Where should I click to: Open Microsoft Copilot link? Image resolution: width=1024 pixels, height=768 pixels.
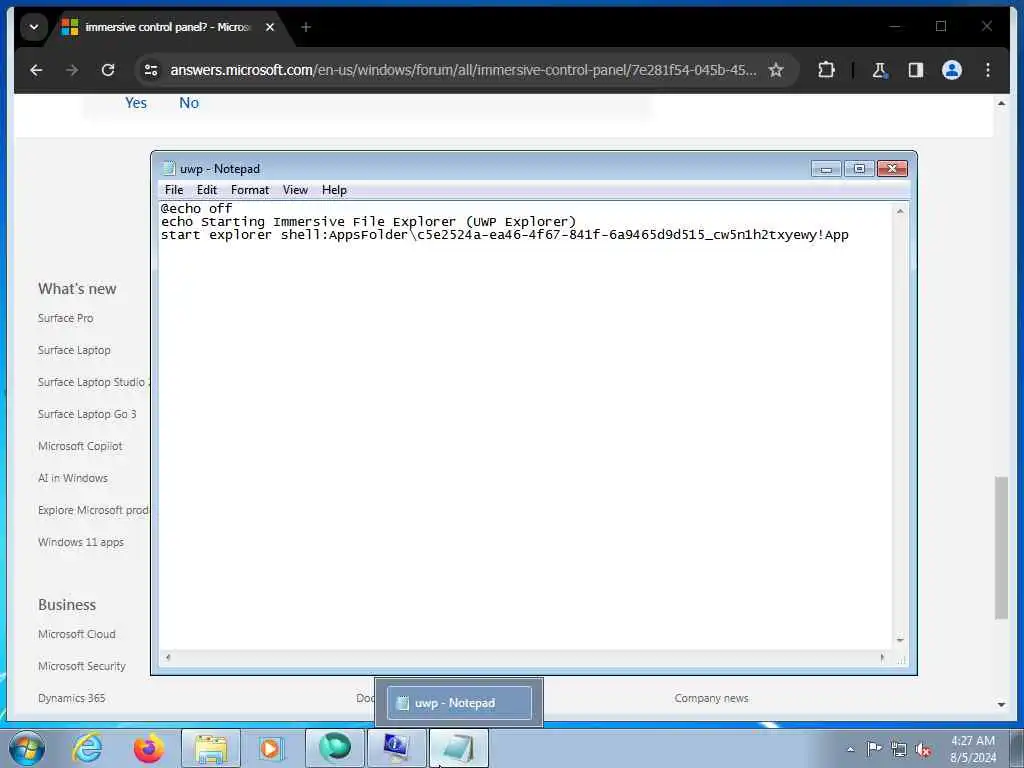(80, 446)
